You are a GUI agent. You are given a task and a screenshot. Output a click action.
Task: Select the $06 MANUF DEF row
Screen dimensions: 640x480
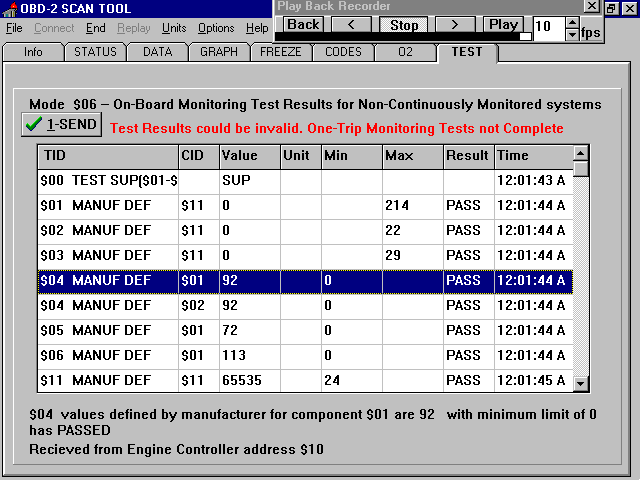305,356
